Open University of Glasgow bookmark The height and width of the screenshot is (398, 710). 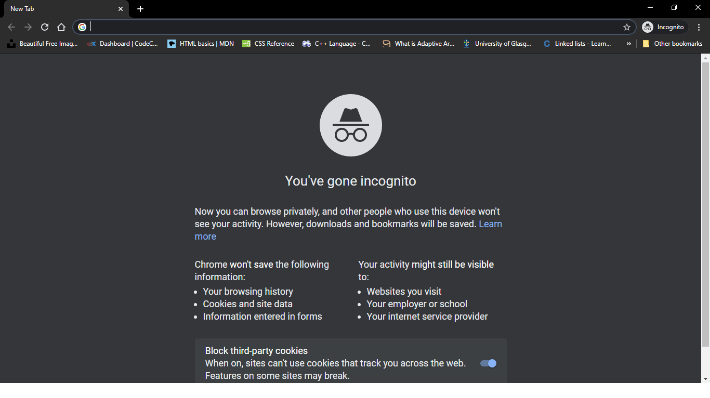[x=497, y=43]
